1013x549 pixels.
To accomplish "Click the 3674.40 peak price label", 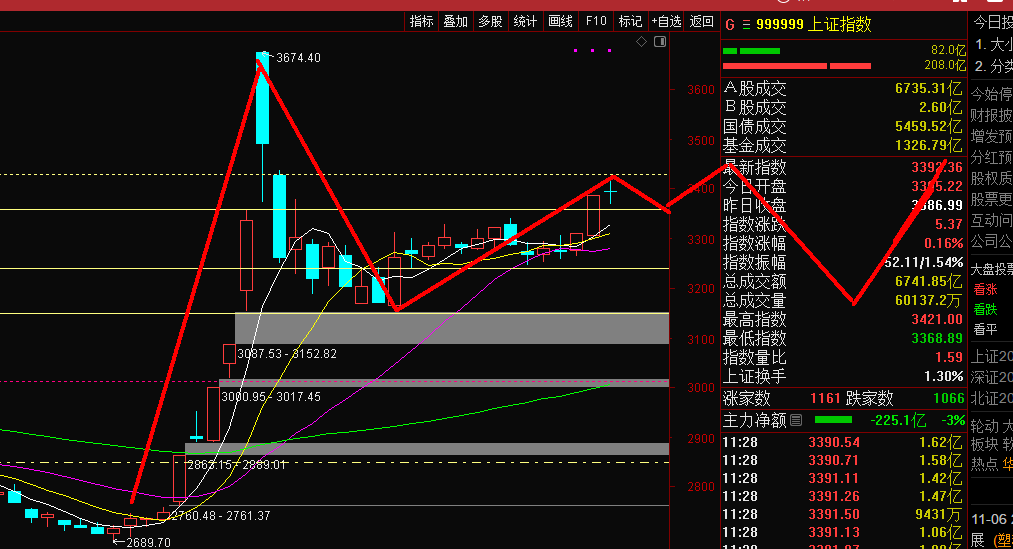I will (298, 58).
